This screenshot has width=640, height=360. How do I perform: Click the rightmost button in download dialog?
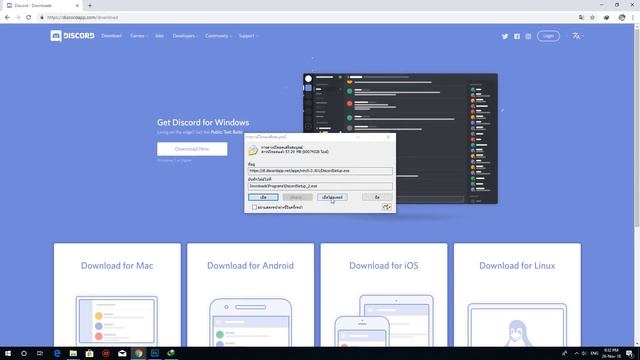377,197
